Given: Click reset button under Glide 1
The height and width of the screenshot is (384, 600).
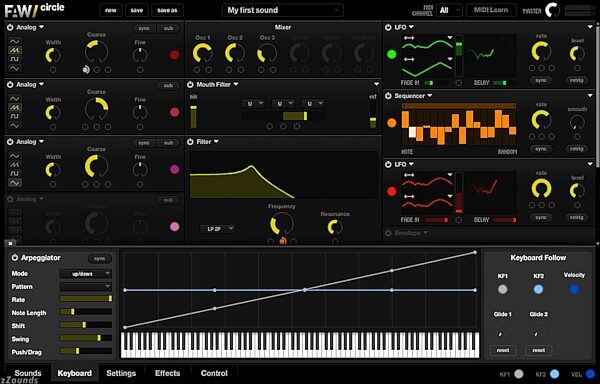Looking at the screenshot, I should 503,350.
